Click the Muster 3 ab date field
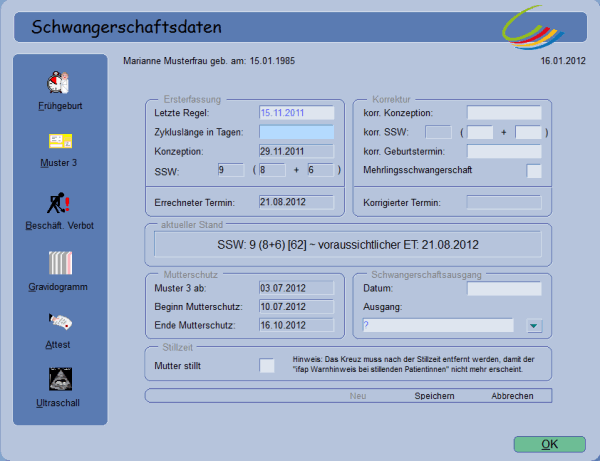600x461 pixels. point(297,288)
